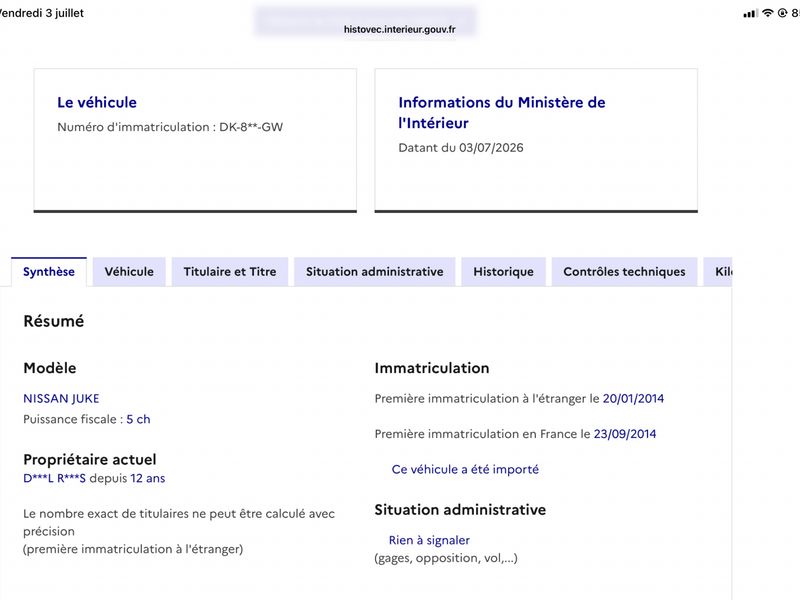This screenshot has height=600, width=800.
Task: Open the Synthèse tab
Action: click(49, 272)
